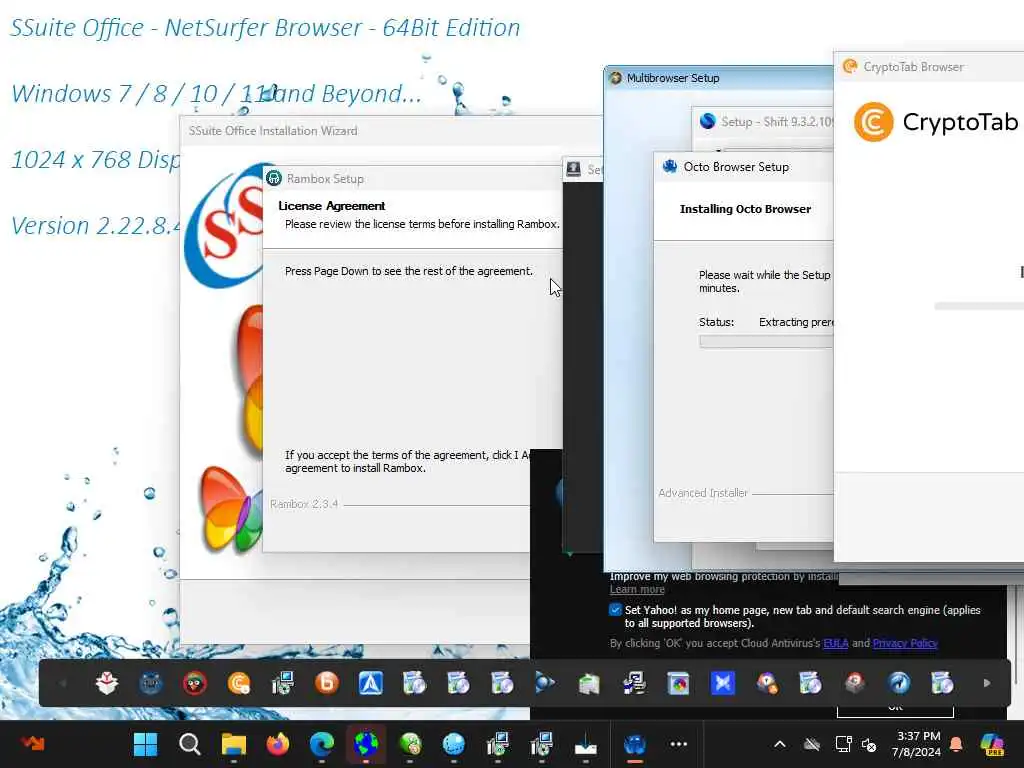Select the Multibrowser Setup window title
This screenshot has width=1024, height=768.
(673, 78)
